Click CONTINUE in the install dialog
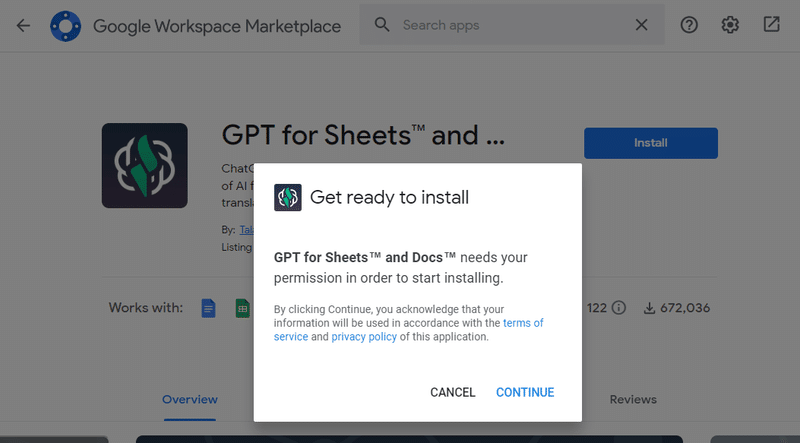Screen dimensions: 800x443 click(x=525, y=392)
